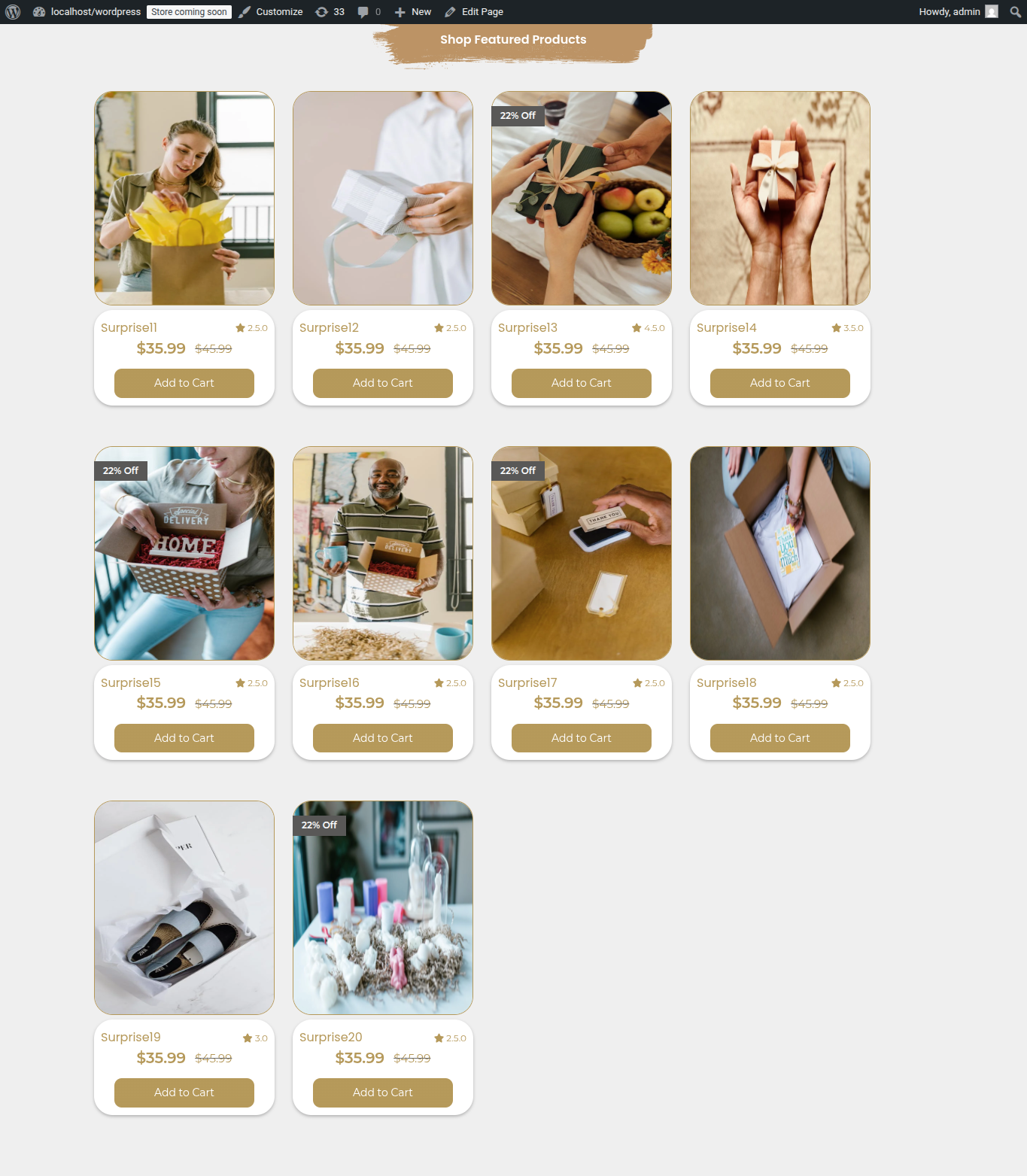Add Surprise11 to cart
Image resolution: width=1027 pixels, height=1176 pixels.
pyautogui.click(x=184, y=383)
